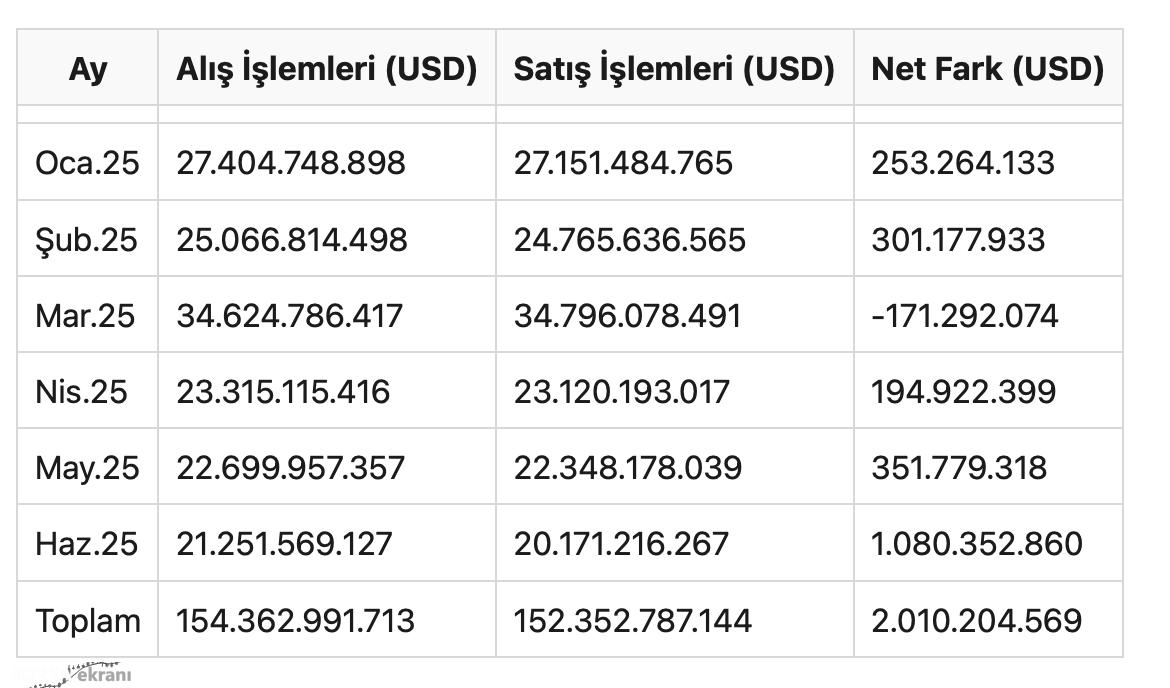The height and width of the screenshot is (688, 1170).
Task: Select the 34.796.078.491 March satış cell
Action: coord(628,316)
